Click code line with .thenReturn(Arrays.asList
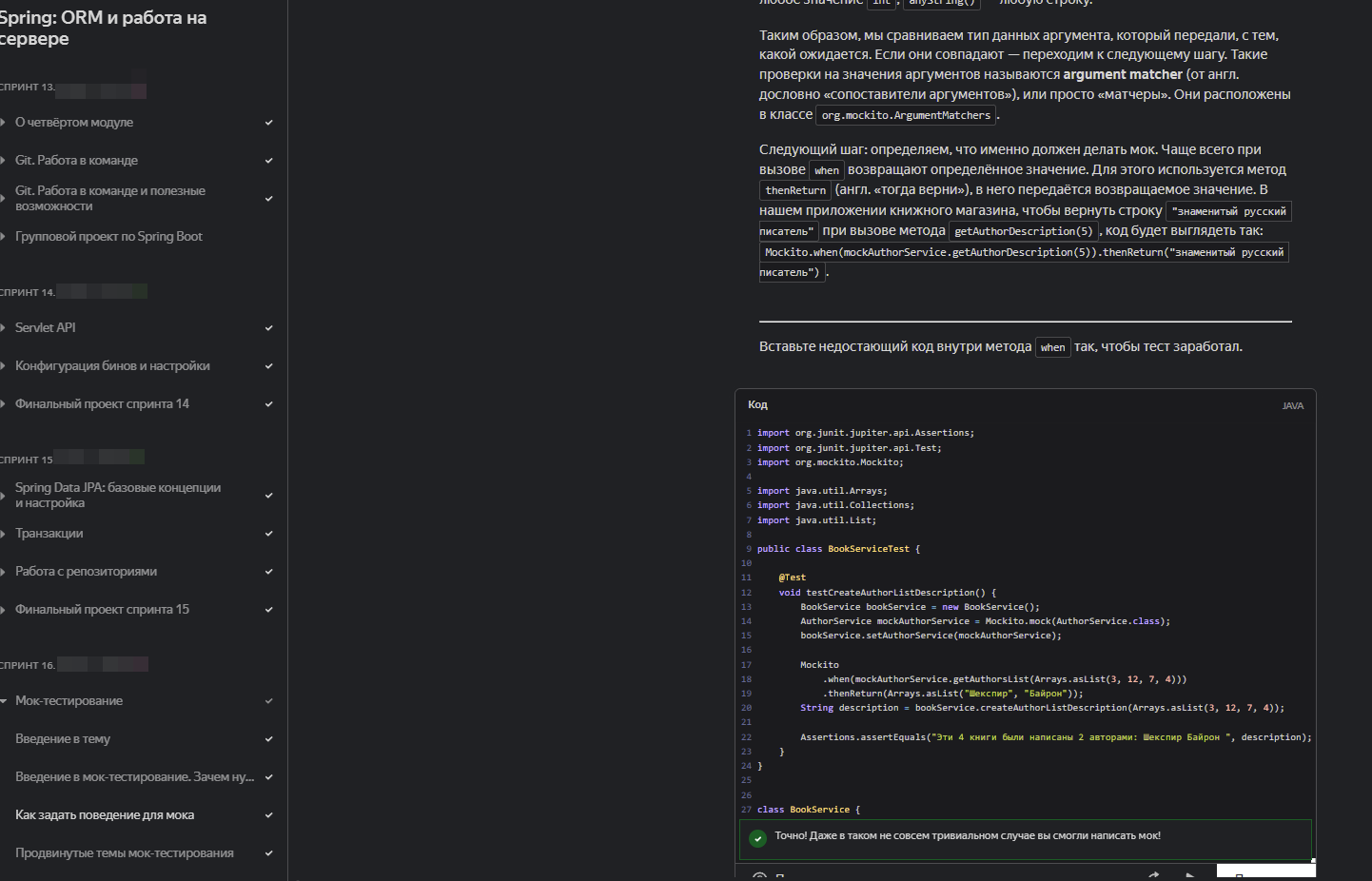The height and width of the screenshot is (881, 1372). click(x=952, y=694)
